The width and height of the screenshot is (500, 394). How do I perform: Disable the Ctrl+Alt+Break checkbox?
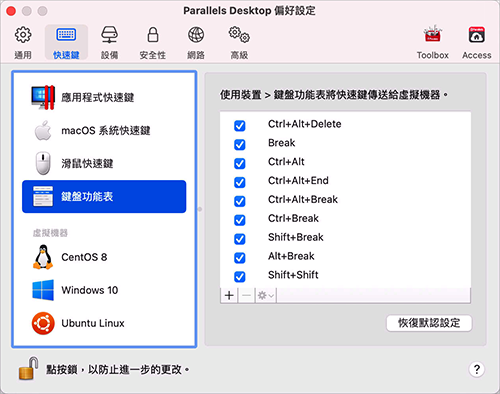tap(240, 201)
